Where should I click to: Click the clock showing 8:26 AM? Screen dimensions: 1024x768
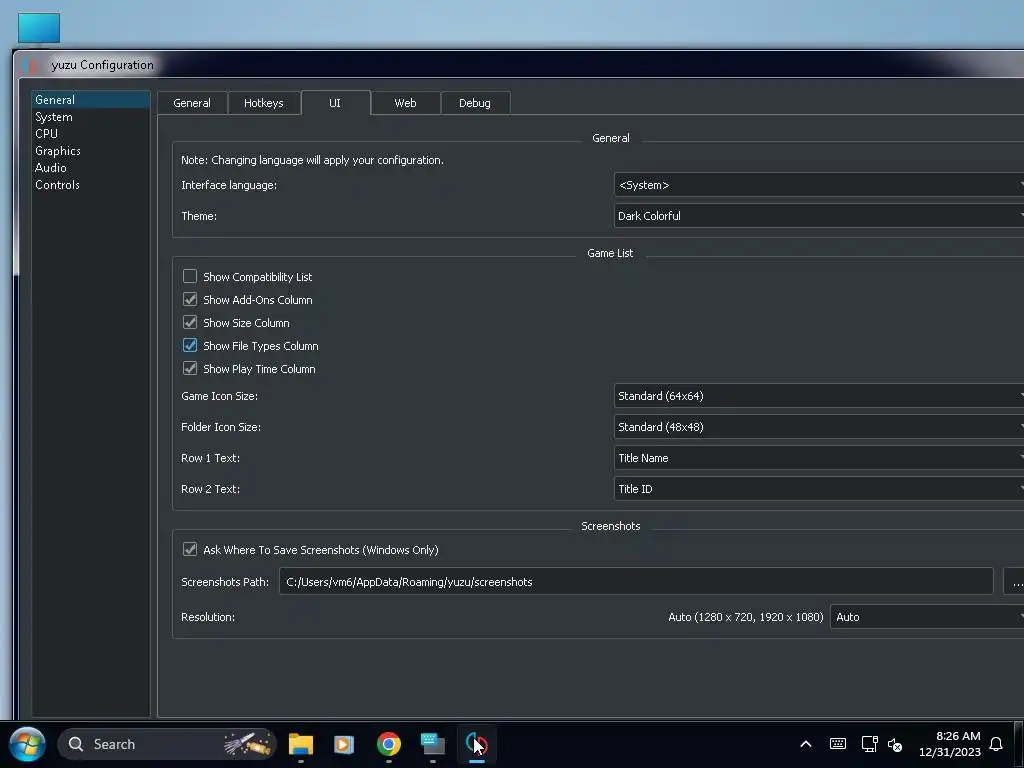(x=950, y=744)
